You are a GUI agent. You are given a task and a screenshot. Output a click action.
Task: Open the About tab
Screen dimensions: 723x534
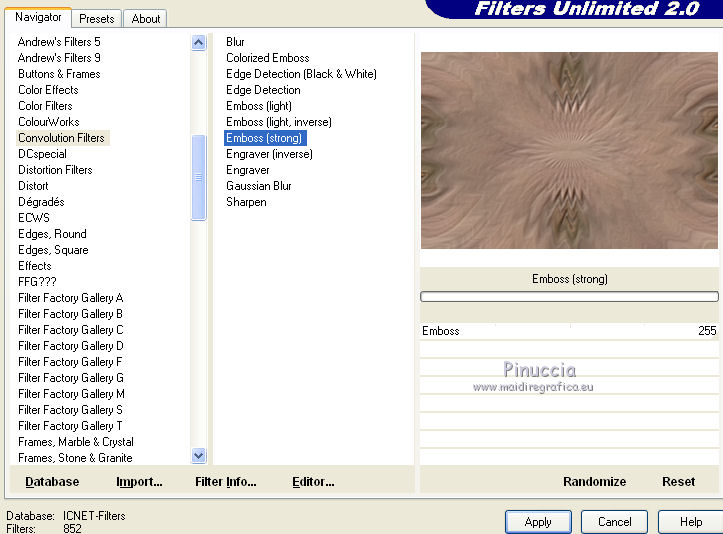point(146,19)
